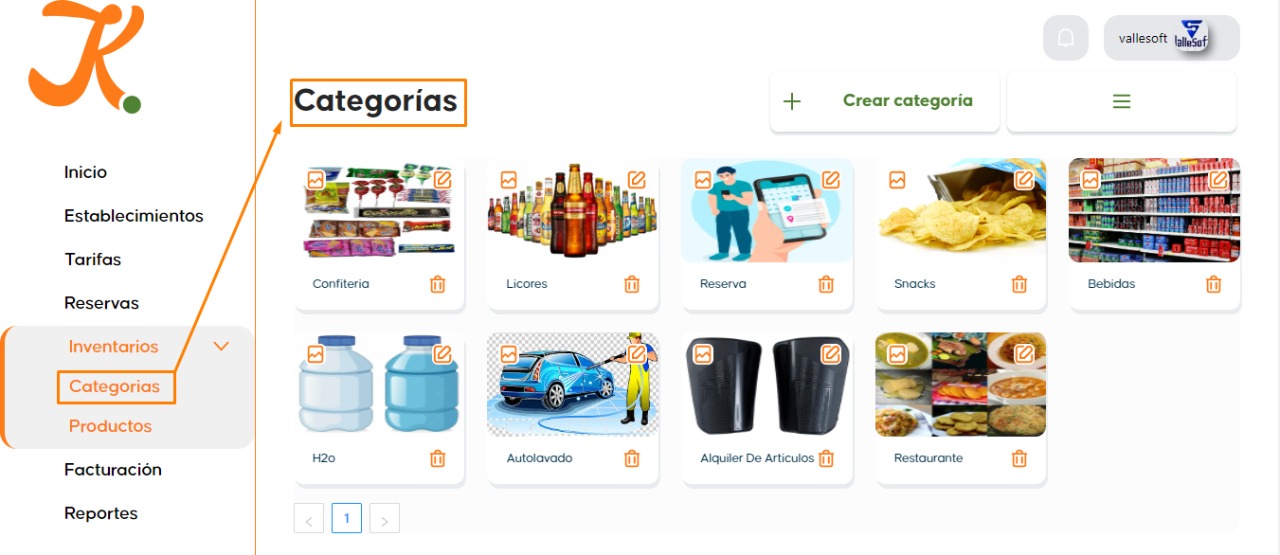1280x555 pixels.
Task: Open the Snacks category thumbnail image
Action: pyautogui.click(x=961, y=210)
